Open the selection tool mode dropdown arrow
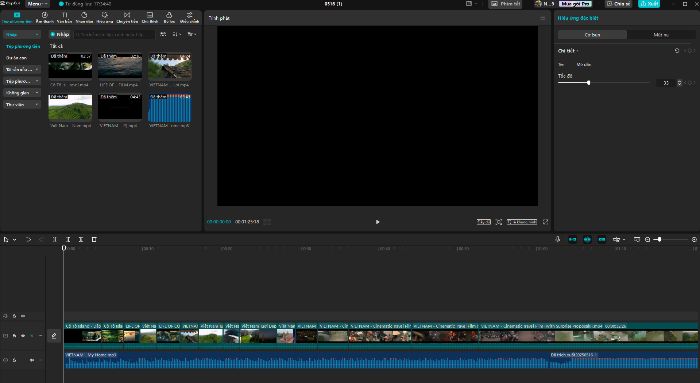700x383 pixels. pyautogui.click(x=15, y=240)
